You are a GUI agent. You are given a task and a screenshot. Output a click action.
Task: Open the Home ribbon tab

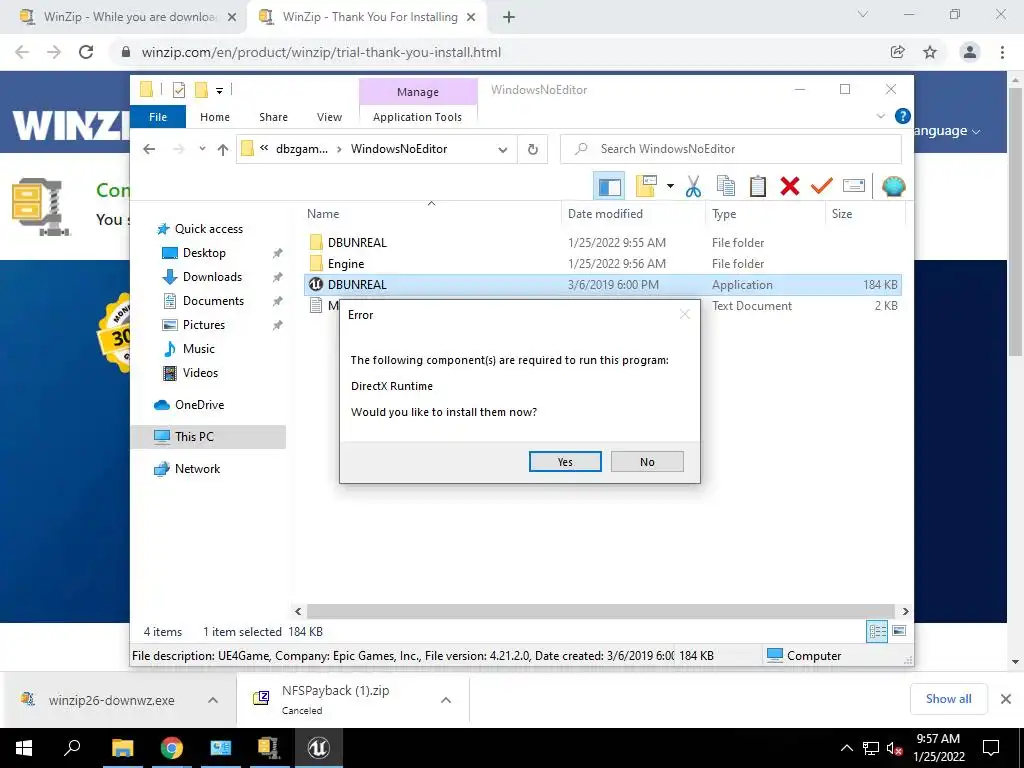tap(215, 117)
